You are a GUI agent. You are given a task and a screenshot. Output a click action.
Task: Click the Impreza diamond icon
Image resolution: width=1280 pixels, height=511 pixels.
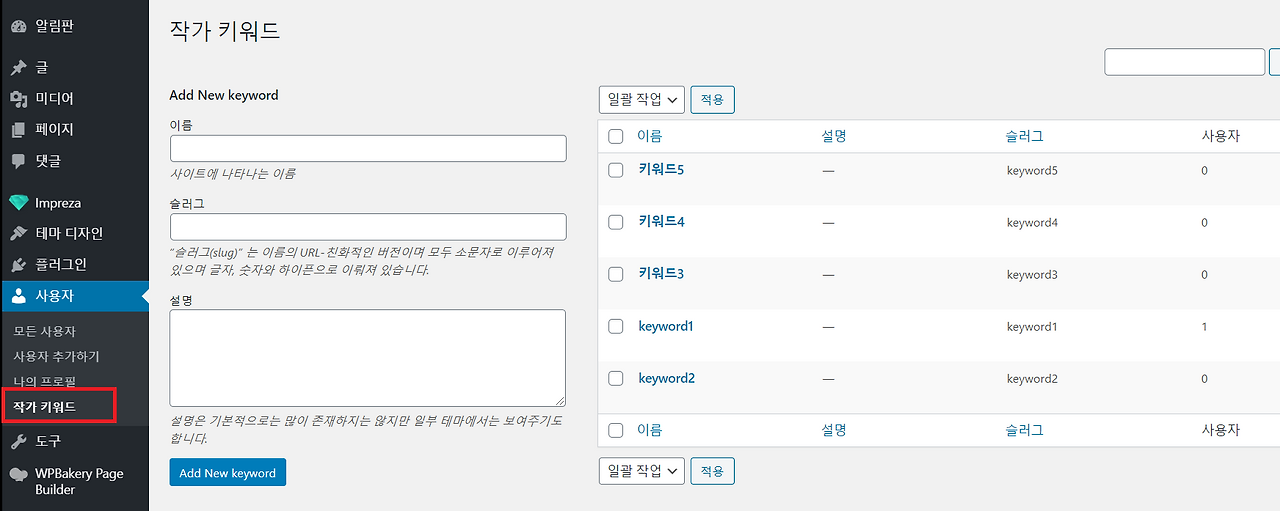tap(18, 203)
